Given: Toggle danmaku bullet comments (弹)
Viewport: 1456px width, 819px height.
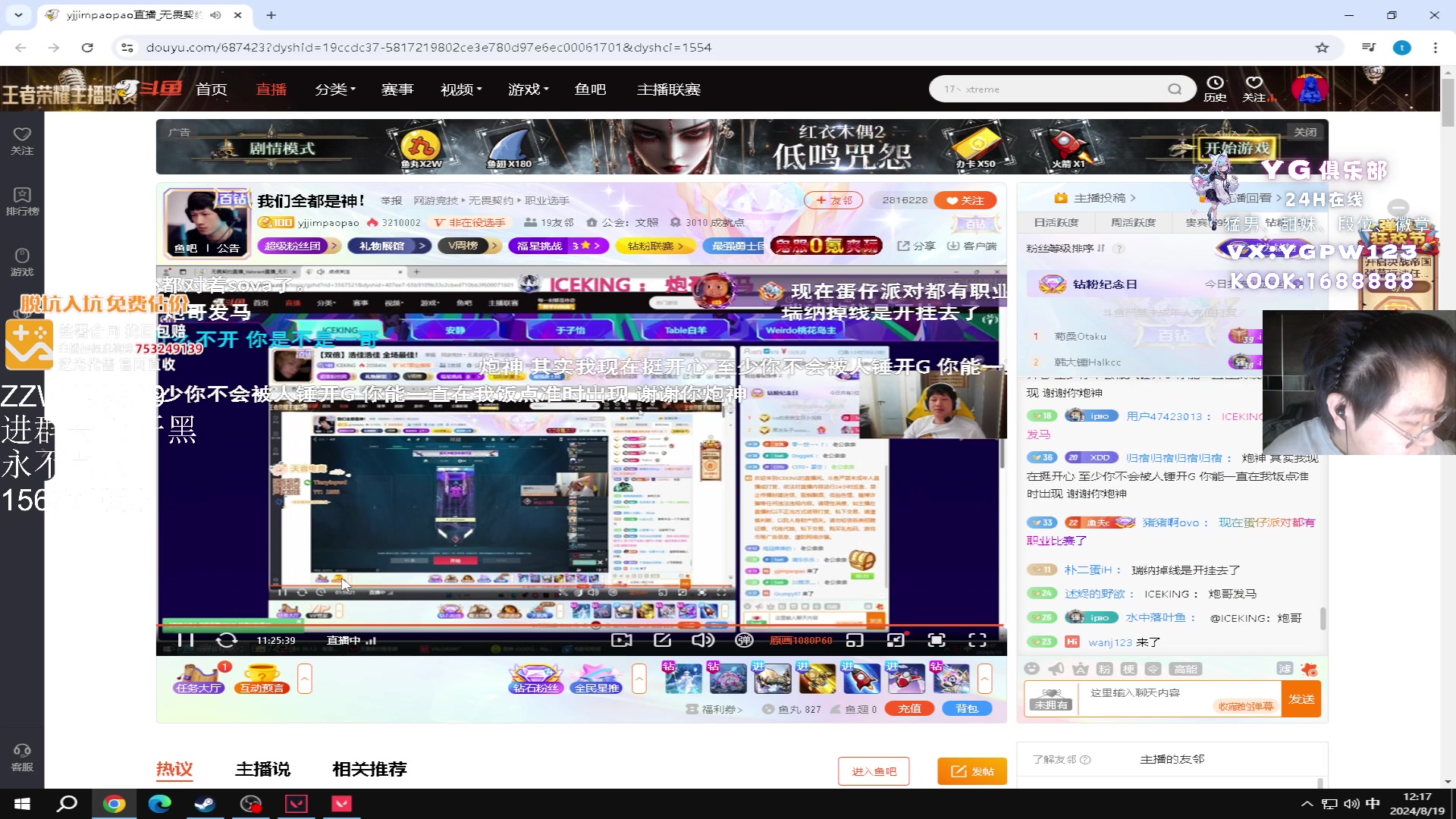Looking at the screenshot, I should coord(744,640).
